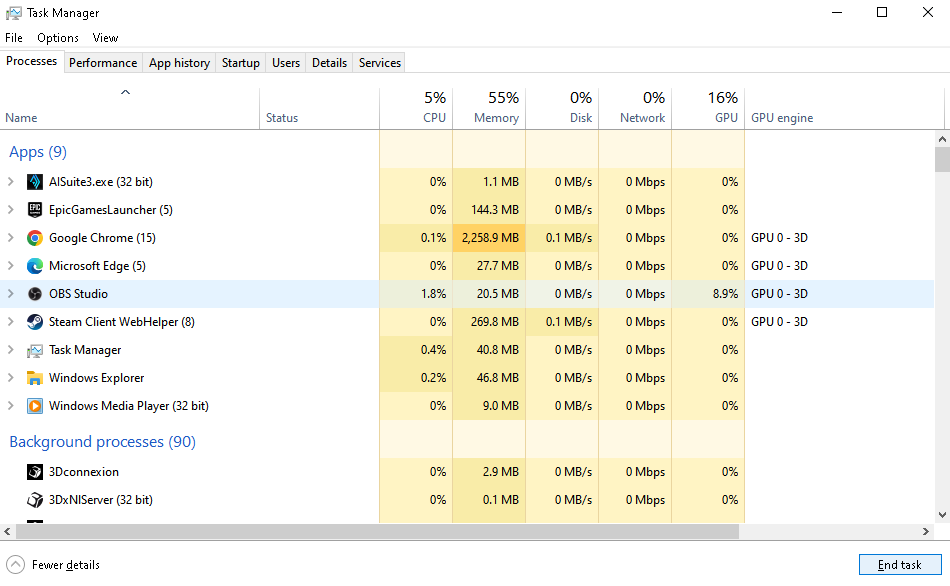Click the 3Dconnexion process icon
The image size is (950, 586).
pyautogui.click(x=35, y=471)
